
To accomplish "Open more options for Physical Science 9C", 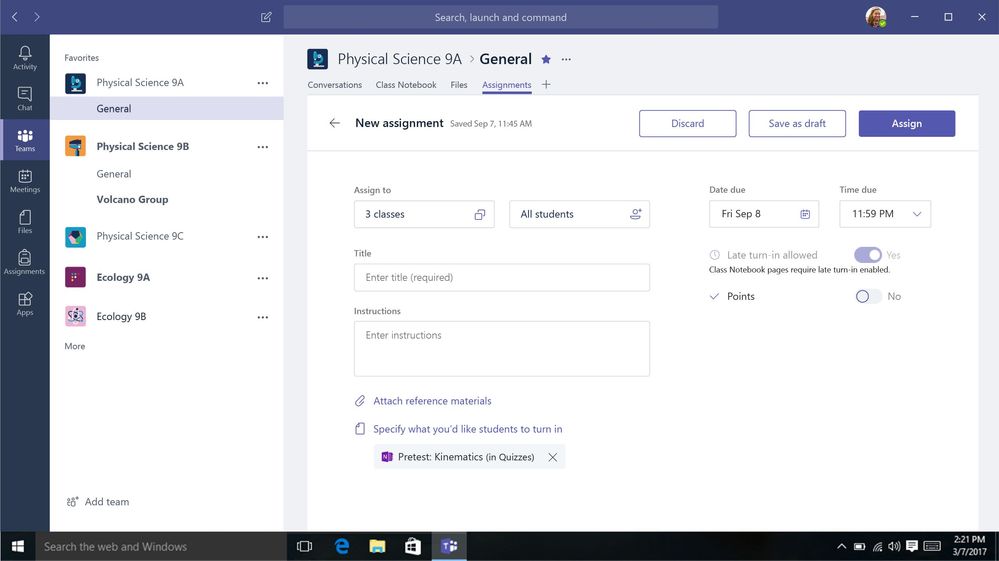I will tap(262, 236).
